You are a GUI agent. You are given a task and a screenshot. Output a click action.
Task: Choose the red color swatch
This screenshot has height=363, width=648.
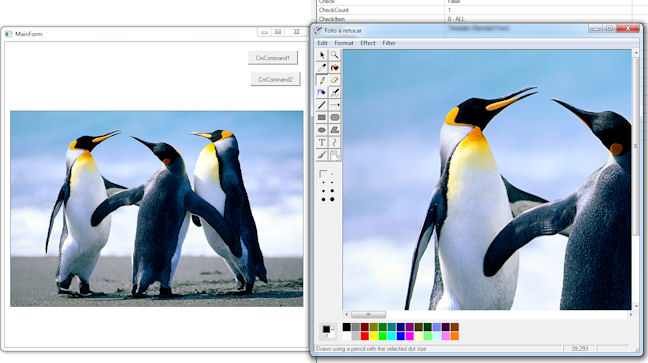coord(364,336)
